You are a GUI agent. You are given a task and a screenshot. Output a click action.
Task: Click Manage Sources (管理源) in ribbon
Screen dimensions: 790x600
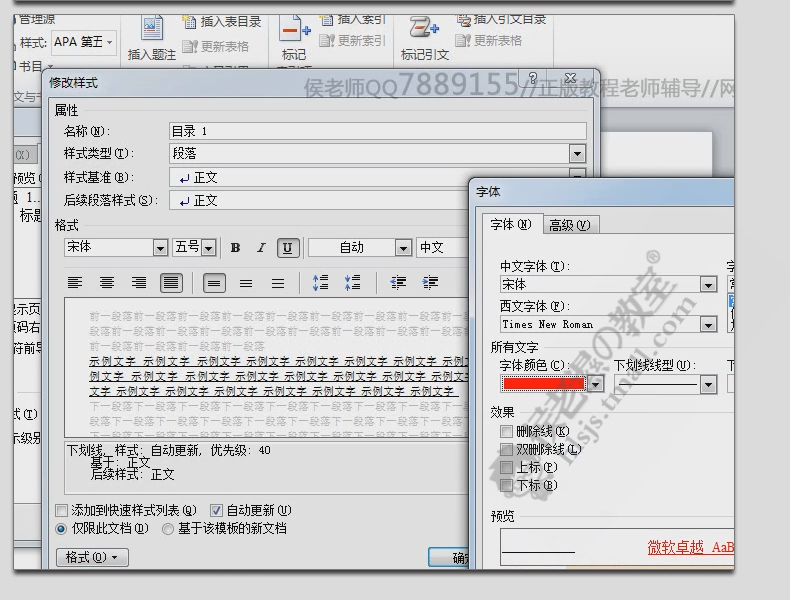(36, 20)
